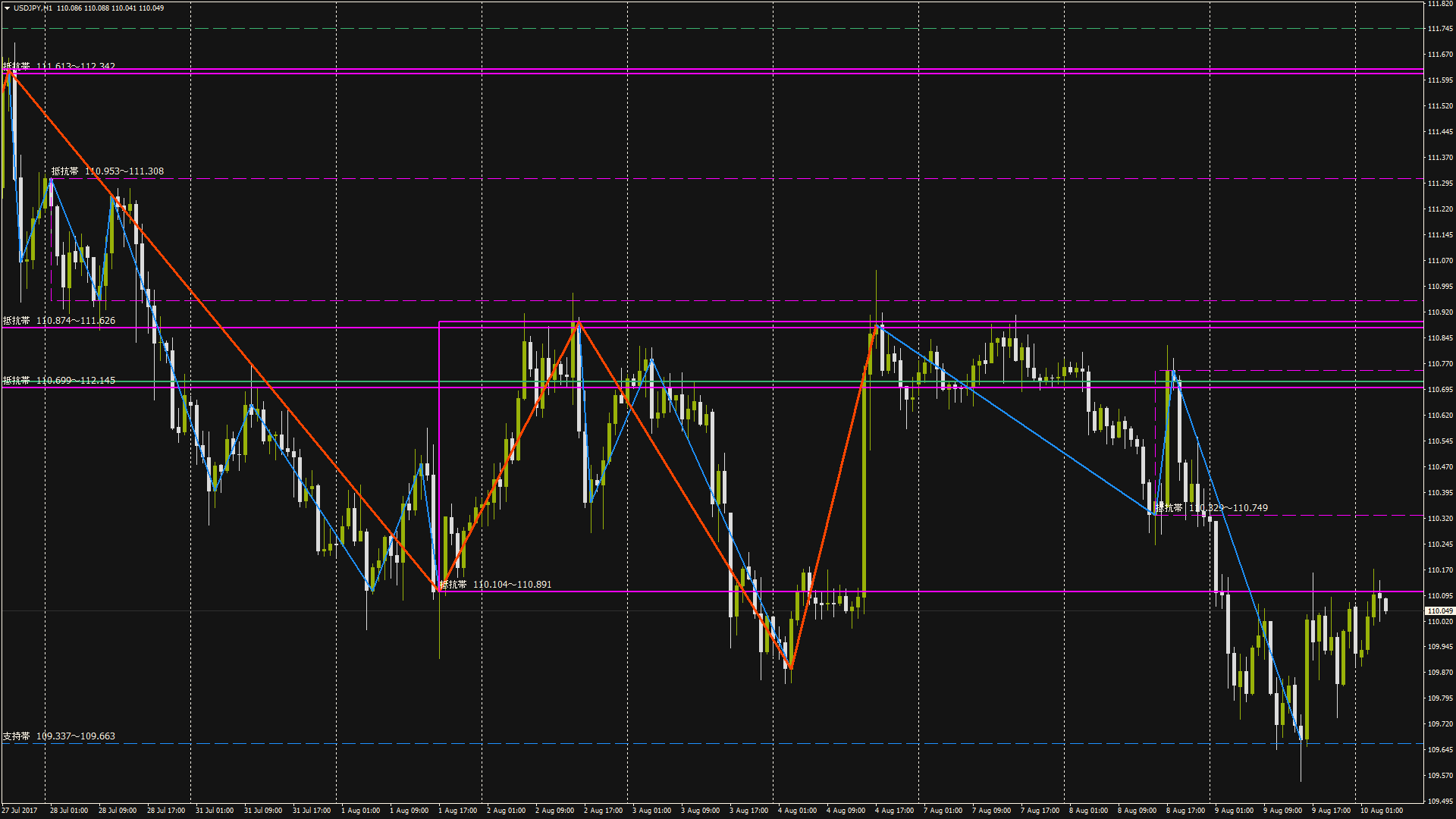Select the USDJPY,H1 chart title text
This screenshot has height=819, width=1456.
click(33, 8)
